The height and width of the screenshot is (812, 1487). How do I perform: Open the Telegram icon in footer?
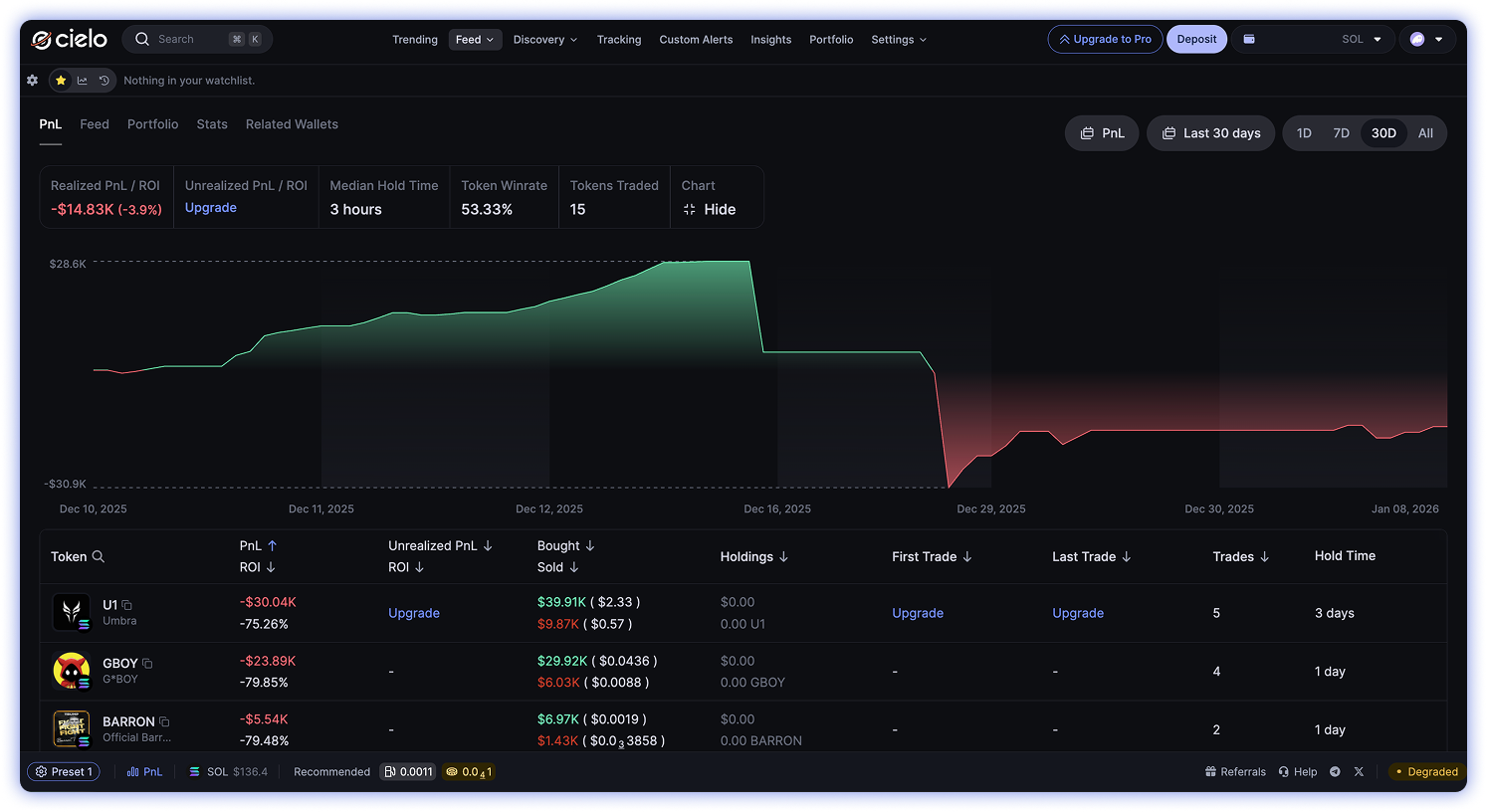[x=1335, y=772]
